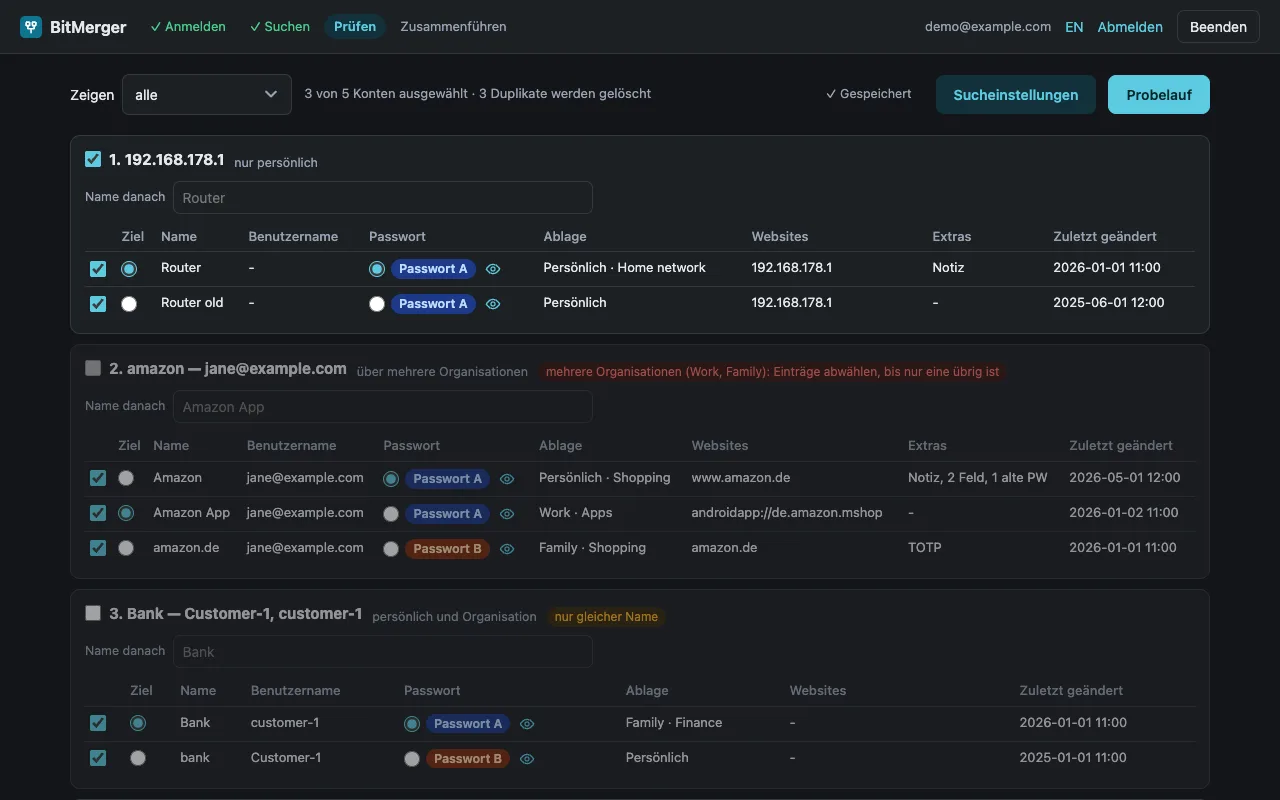This screenshot has width=1280, height=800.
Task: Show password of Amazon entry
Action: click(x=507, y=479)
